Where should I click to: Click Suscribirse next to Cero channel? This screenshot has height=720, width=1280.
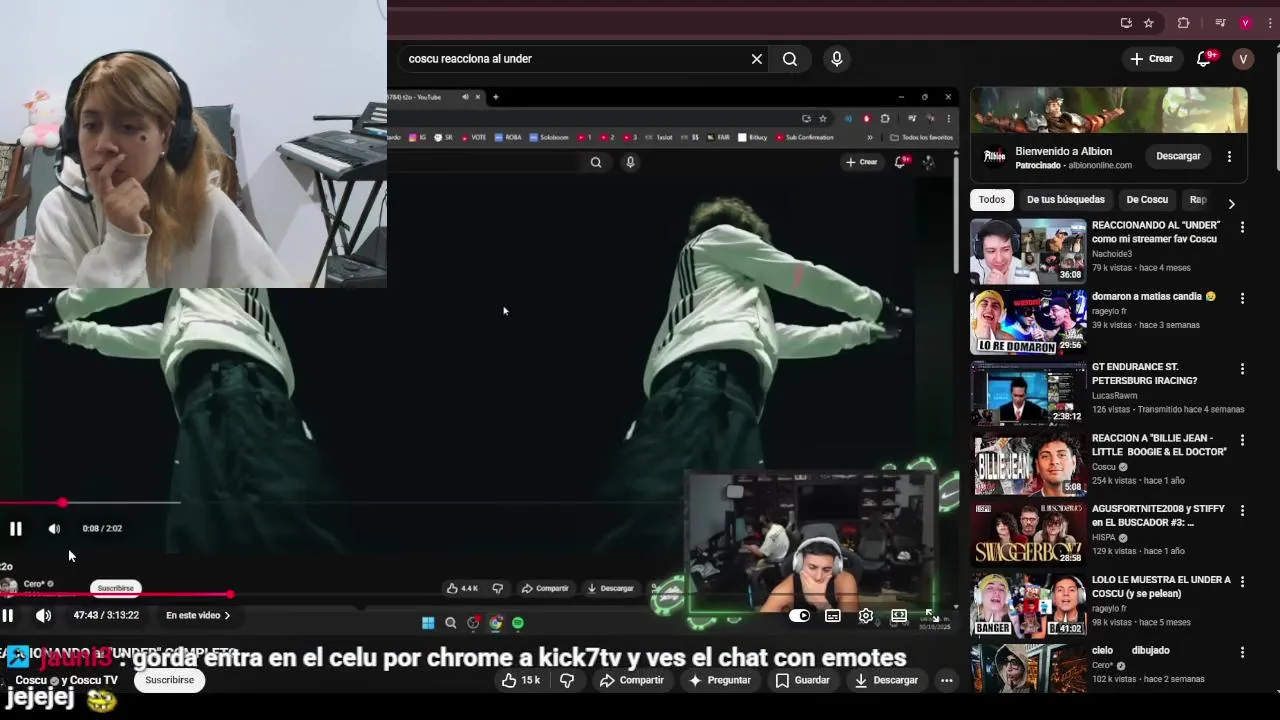(115, 588)
